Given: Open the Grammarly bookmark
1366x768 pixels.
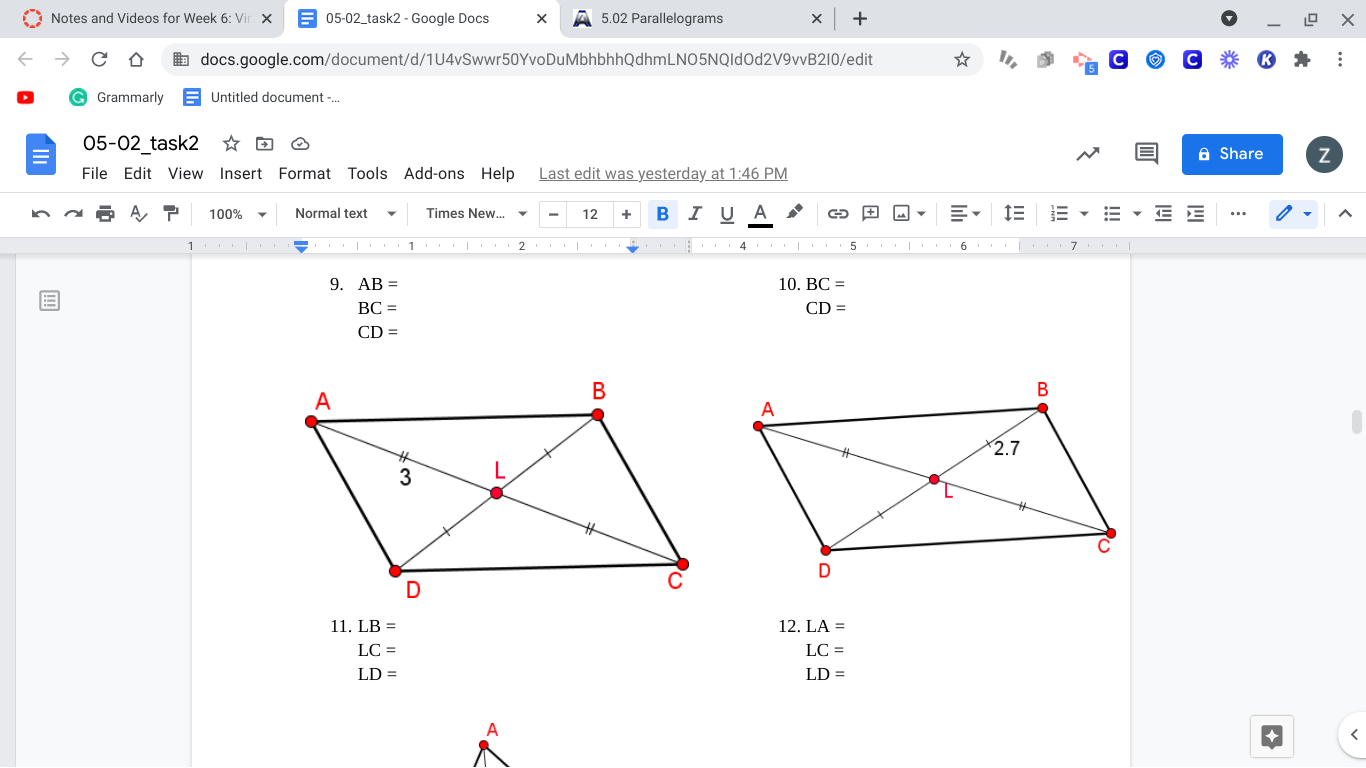Looking at the screenshot, I should [117, 97].
